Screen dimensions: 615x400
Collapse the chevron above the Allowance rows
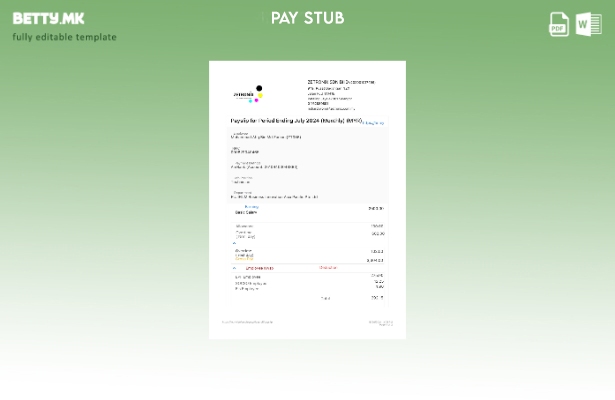(235, 243)
